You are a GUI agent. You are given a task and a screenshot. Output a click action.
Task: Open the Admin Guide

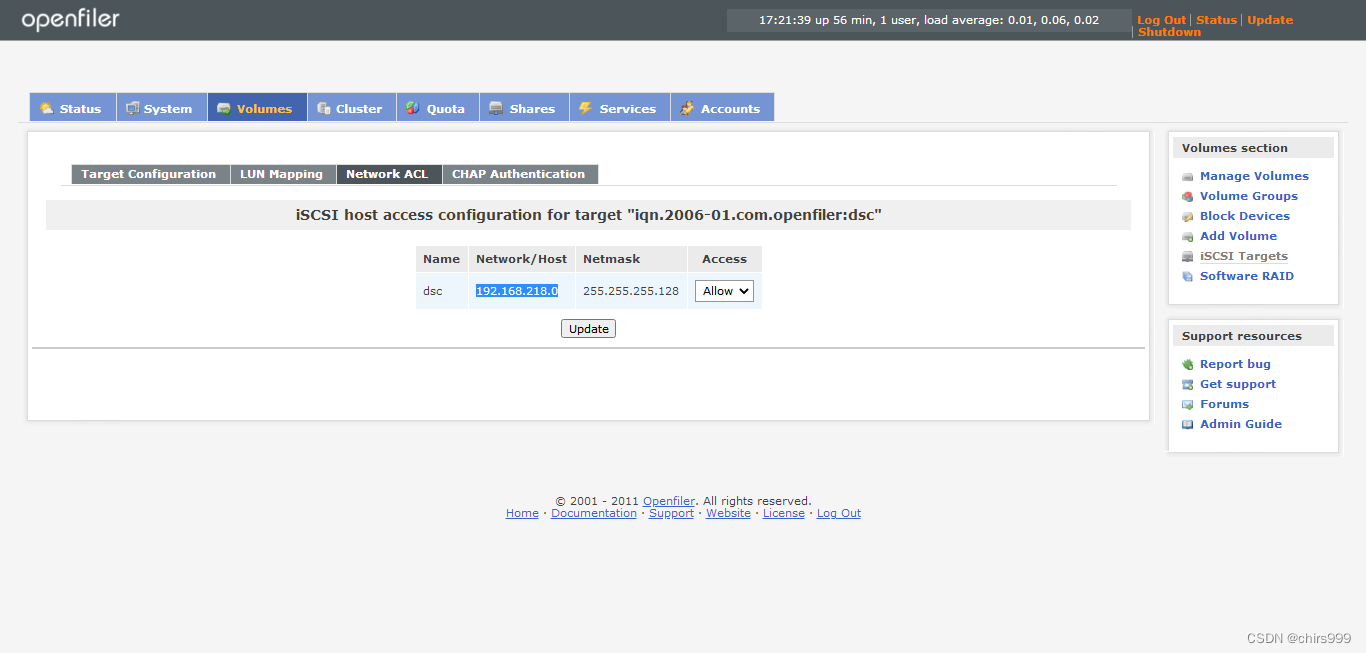pyautogui.click(x=1241, y=424)
